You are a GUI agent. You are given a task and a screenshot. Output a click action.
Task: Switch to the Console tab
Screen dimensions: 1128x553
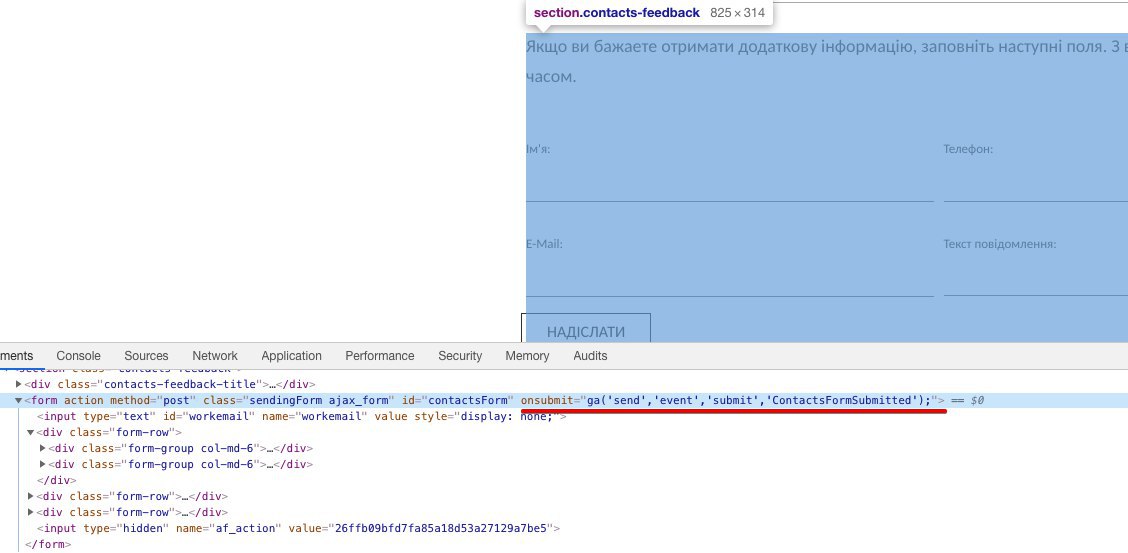(x=78, y=356)
